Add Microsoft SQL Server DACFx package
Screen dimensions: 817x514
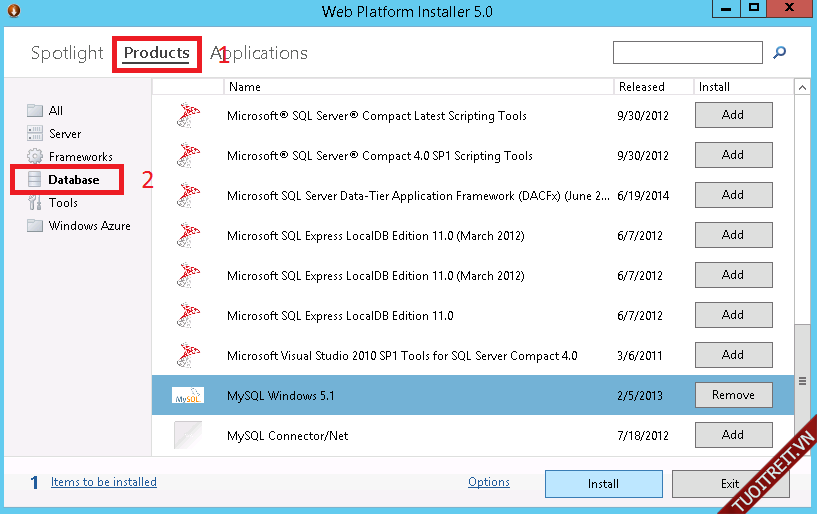pos(733,195)
